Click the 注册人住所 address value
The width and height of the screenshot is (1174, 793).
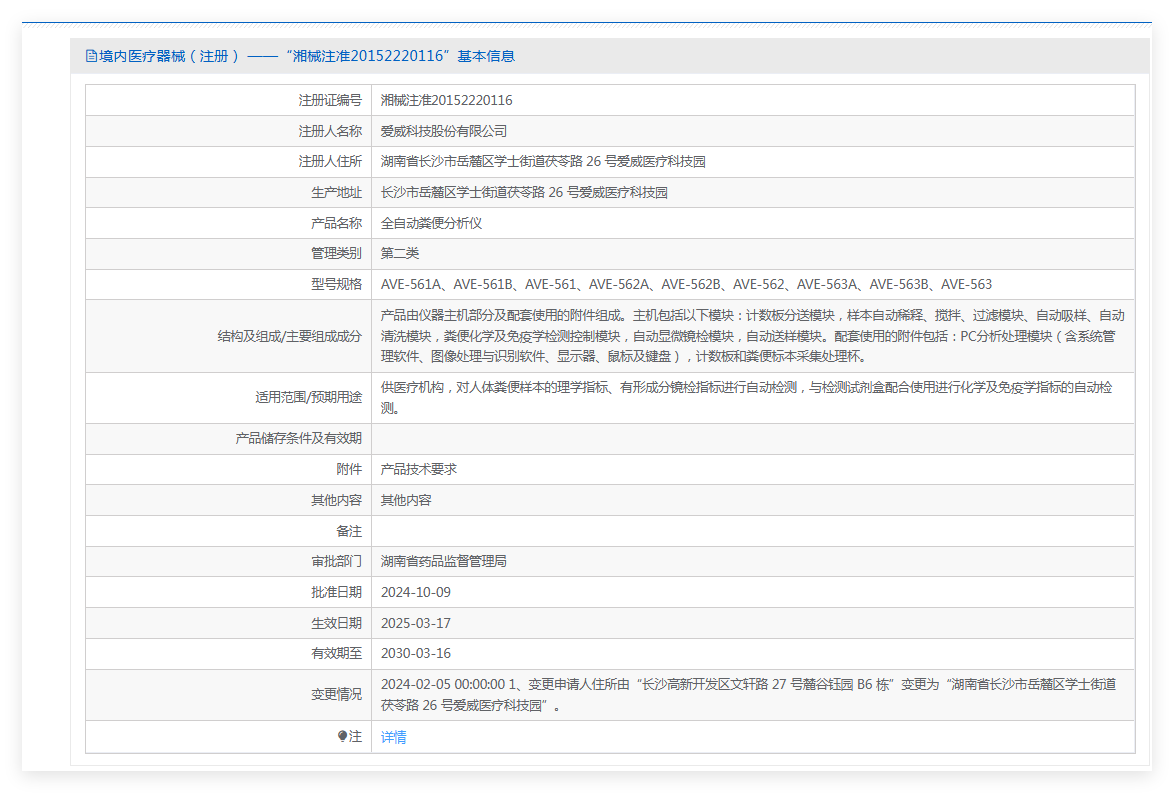click(543, 161)
